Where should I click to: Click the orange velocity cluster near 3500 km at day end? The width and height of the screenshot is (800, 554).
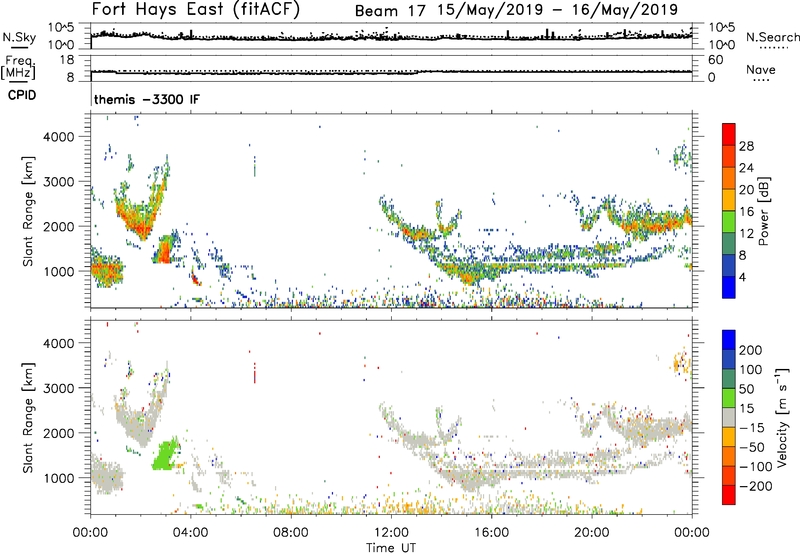pyautogui.click(x=682, y=364)
